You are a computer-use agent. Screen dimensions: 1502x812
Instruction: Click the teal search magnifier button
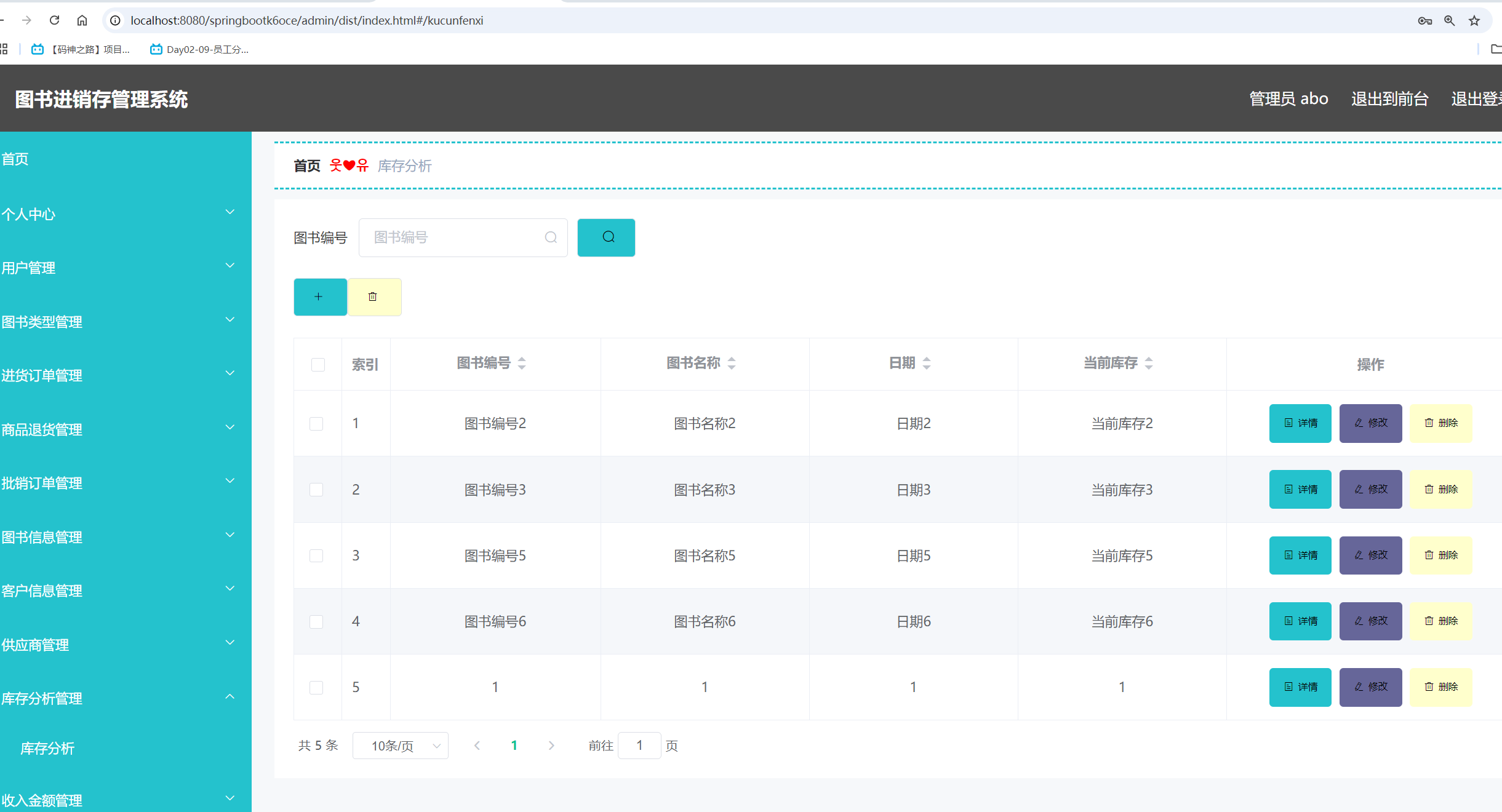pyautogui.click(x=606, y=237)
